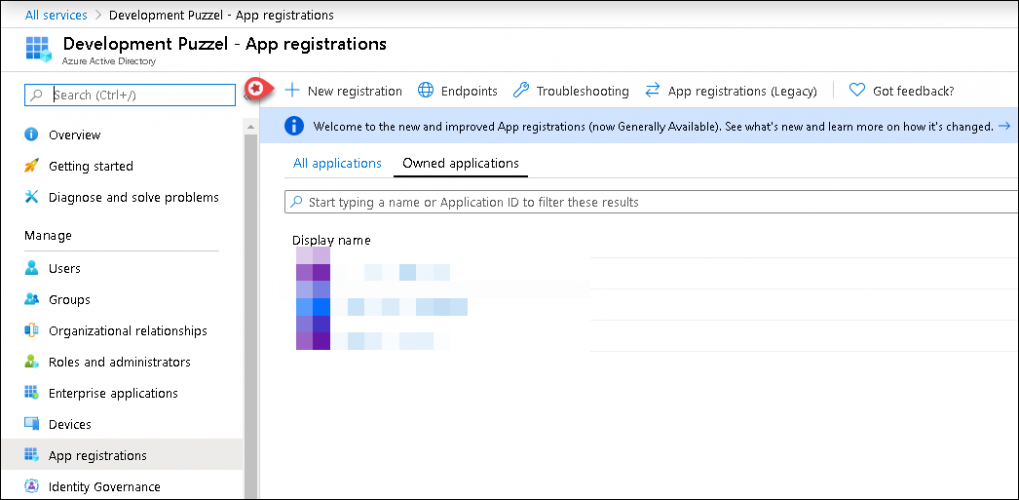Click the sidebar vertical scrollbar
This screenshot has width=1019, height=500.
pos(251,300)
